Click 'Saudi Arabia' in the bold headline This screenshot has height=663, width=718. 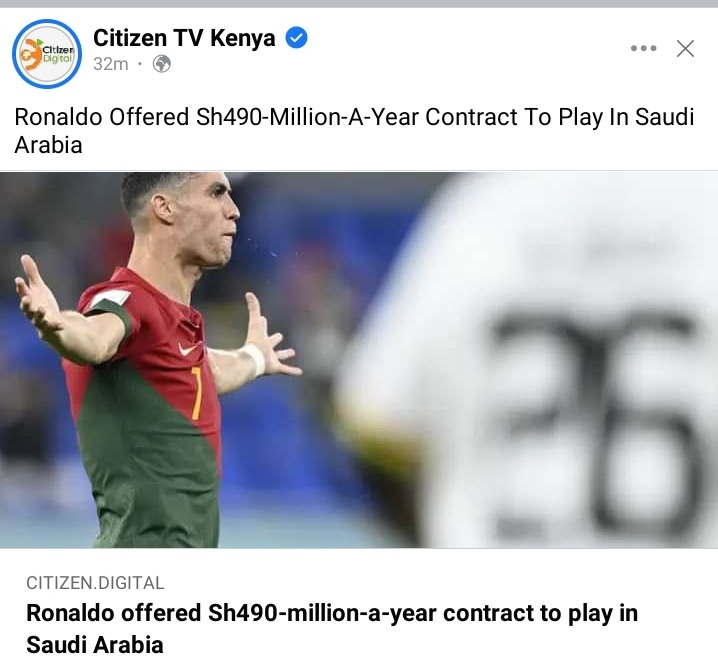(95, 645)
